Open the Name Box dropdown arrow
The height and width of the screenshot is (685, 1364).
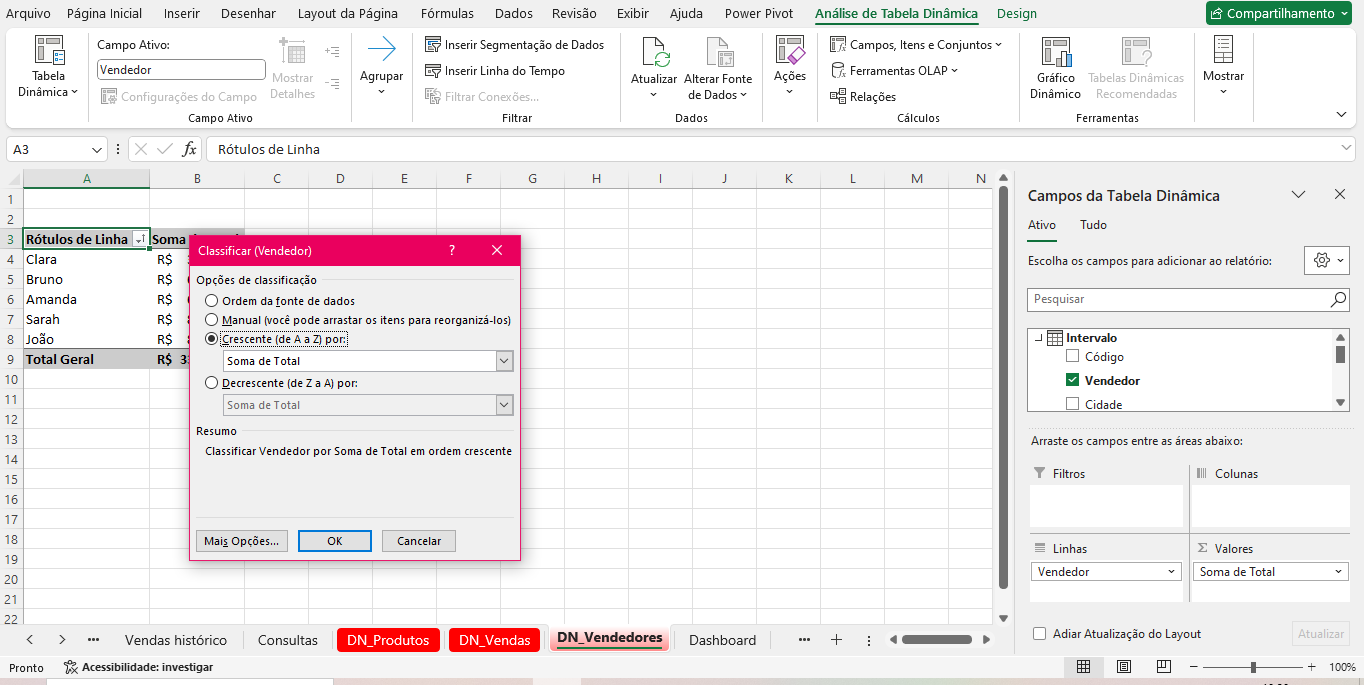(x=97, y=149)
